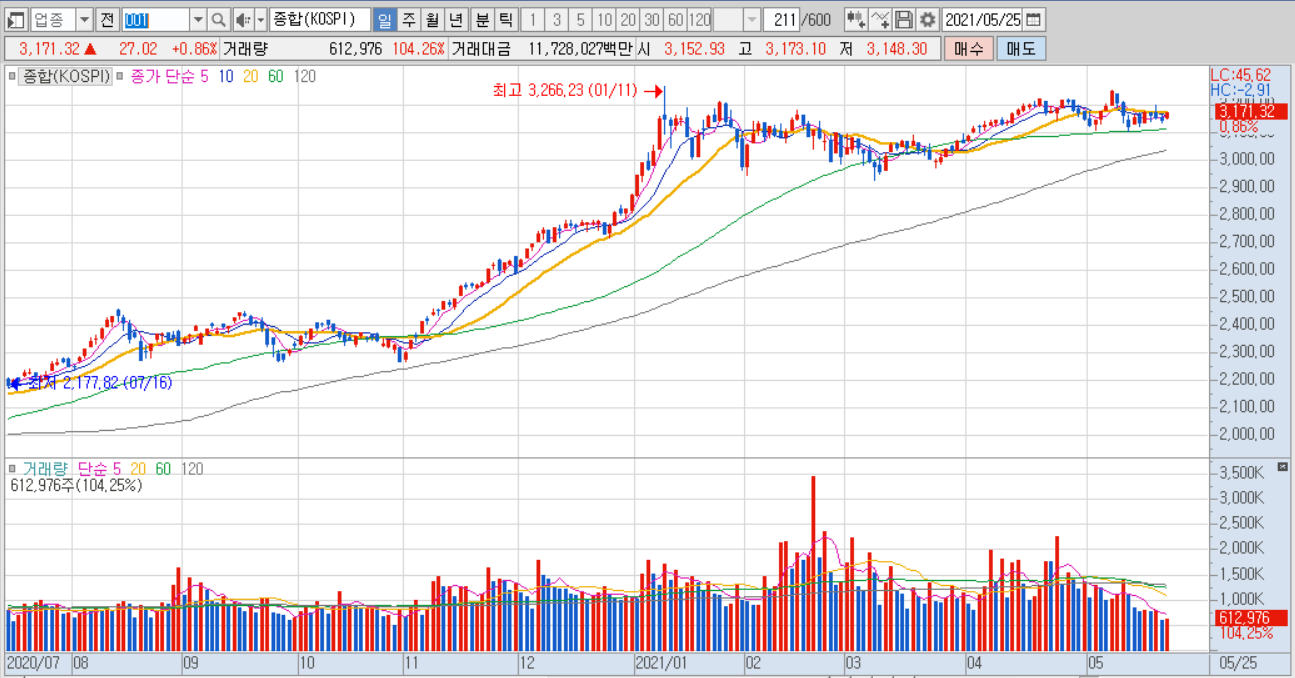The height and width of the screenshot is (678, 1295).
Task: Click the price legend's 5 period value
Action: click(204, 75)
